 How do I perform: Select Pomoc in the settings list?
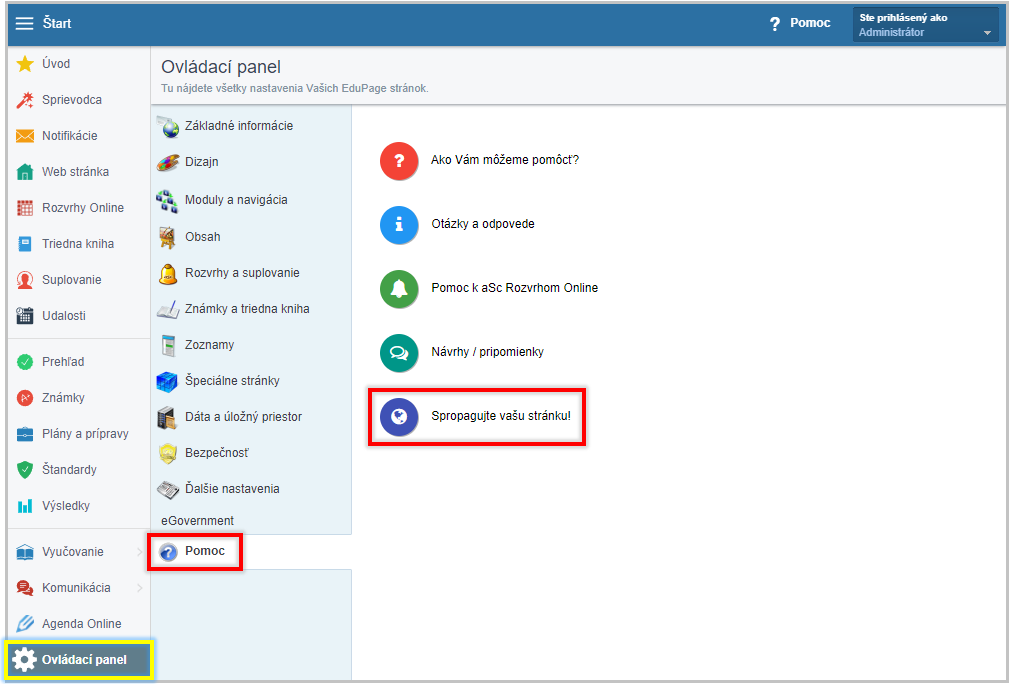point(204,551)
